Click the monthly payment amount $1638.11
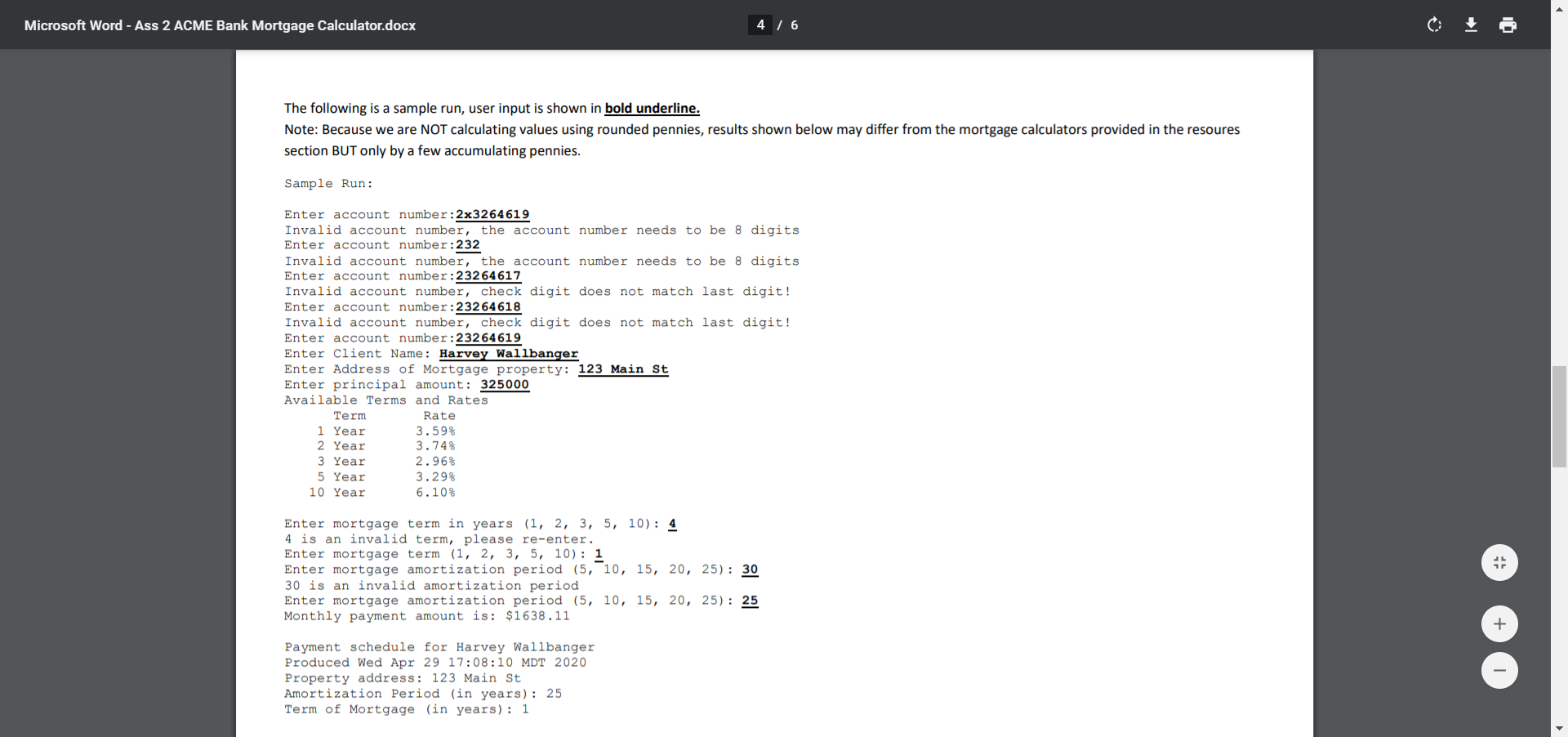Image resolution: width=1568 pixels, height=737 pixels. coord(537,616)
